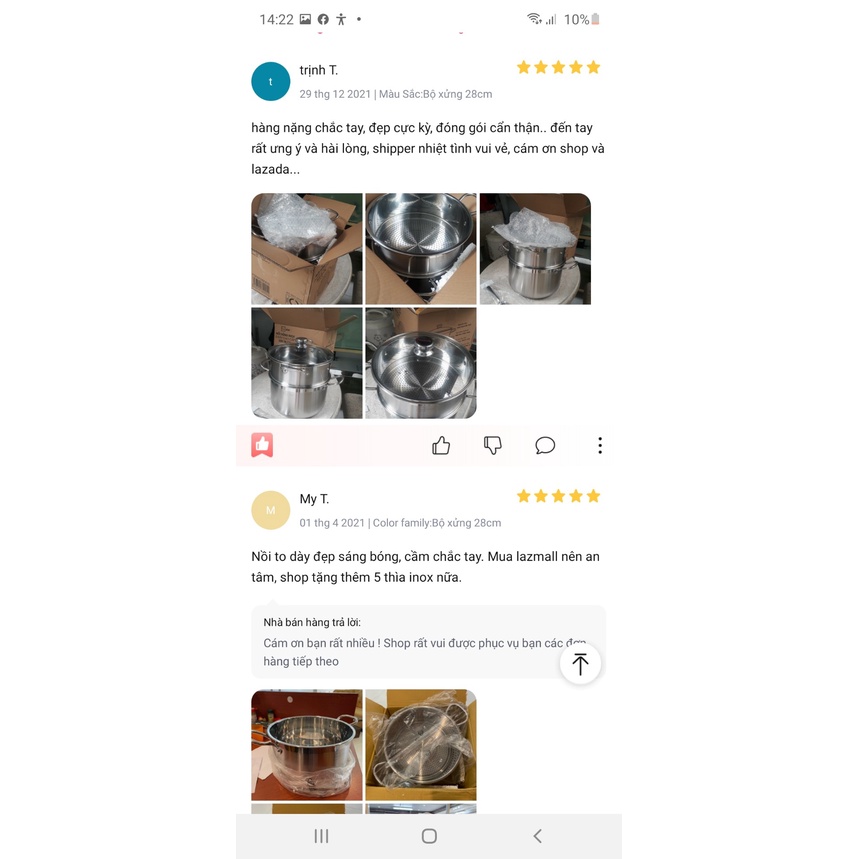The height and width of the screenshot is (859, 859).
Task: Tap the thumbs-down icon on trịnh T.'s review
Action: coord(493,445)
